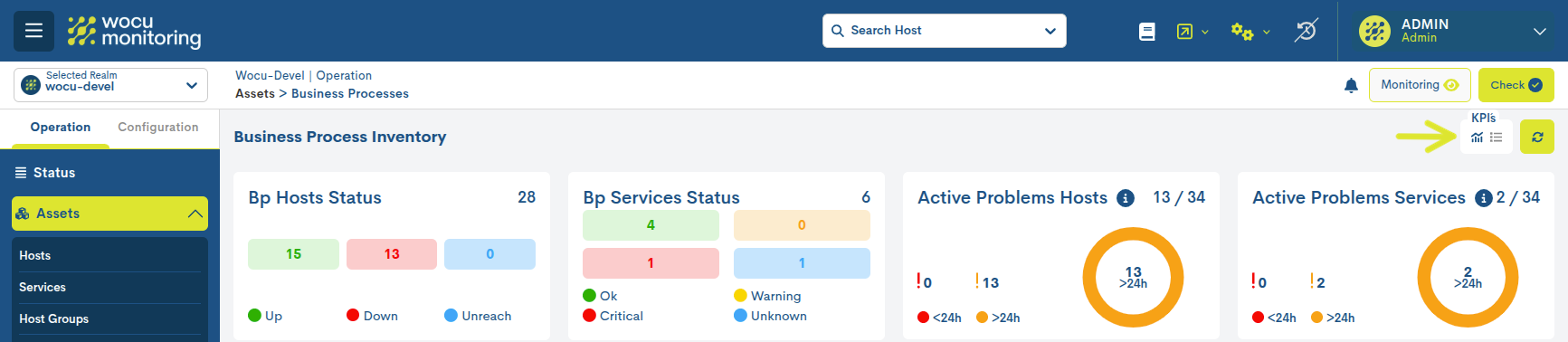Click the 13 / 34 hosts count
The width and height of the screenshot is (1568, 342).
[1179, 197]
